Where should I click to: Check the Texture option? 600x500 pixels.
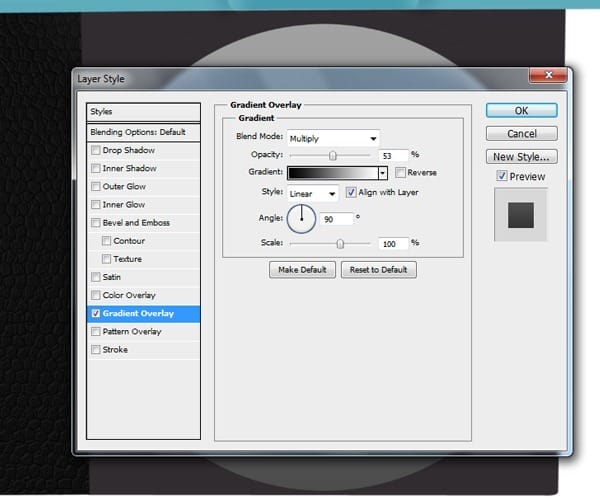coord(106,259)
